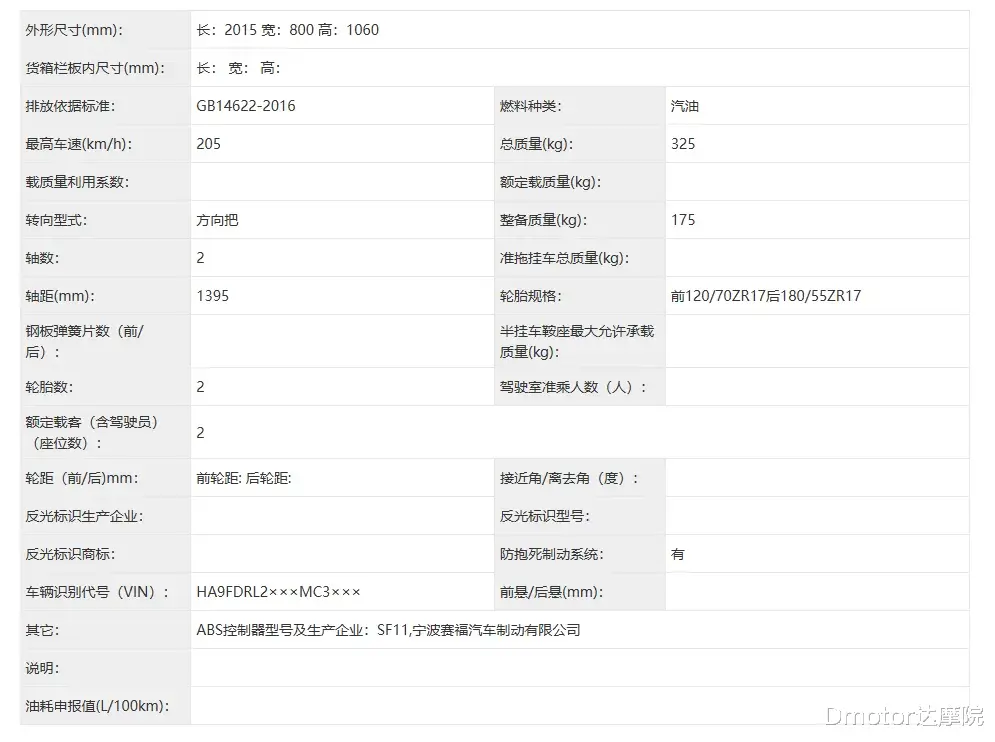Select the fuel type value 汽油
The height and width of the screenshot is (742, 995).
click(x=685, y=106)
